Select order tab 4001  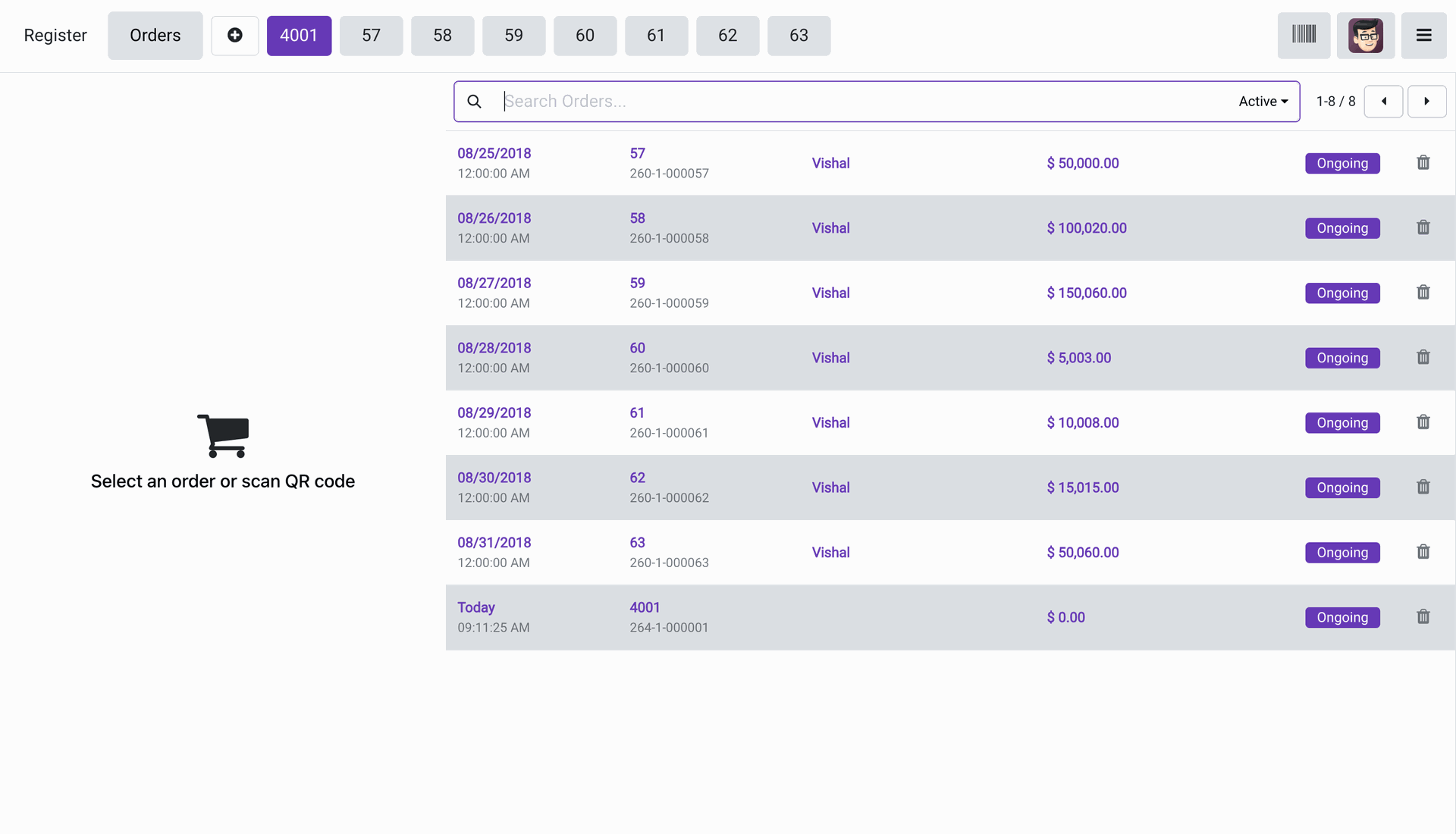pos(299,36)
